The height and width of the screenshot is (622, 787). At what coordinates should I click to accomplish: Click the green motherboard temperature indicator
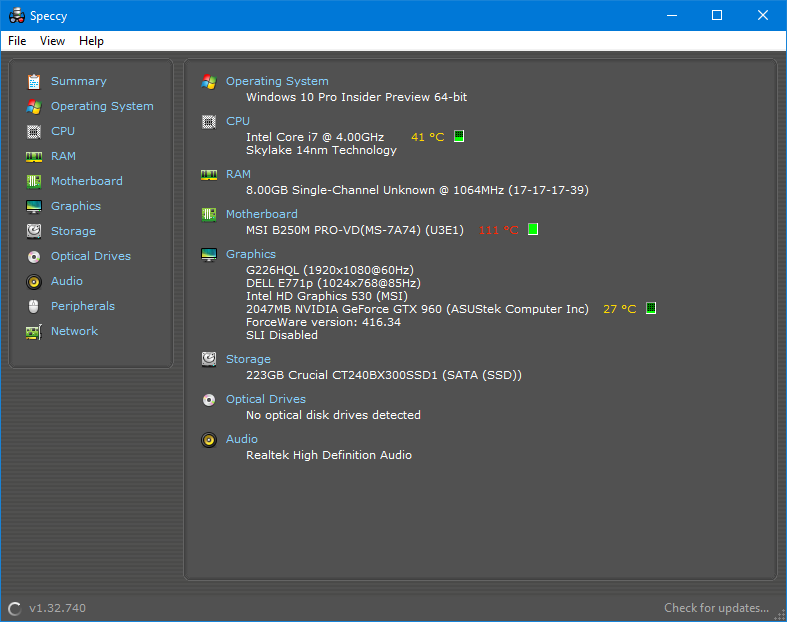coord(533,229)
